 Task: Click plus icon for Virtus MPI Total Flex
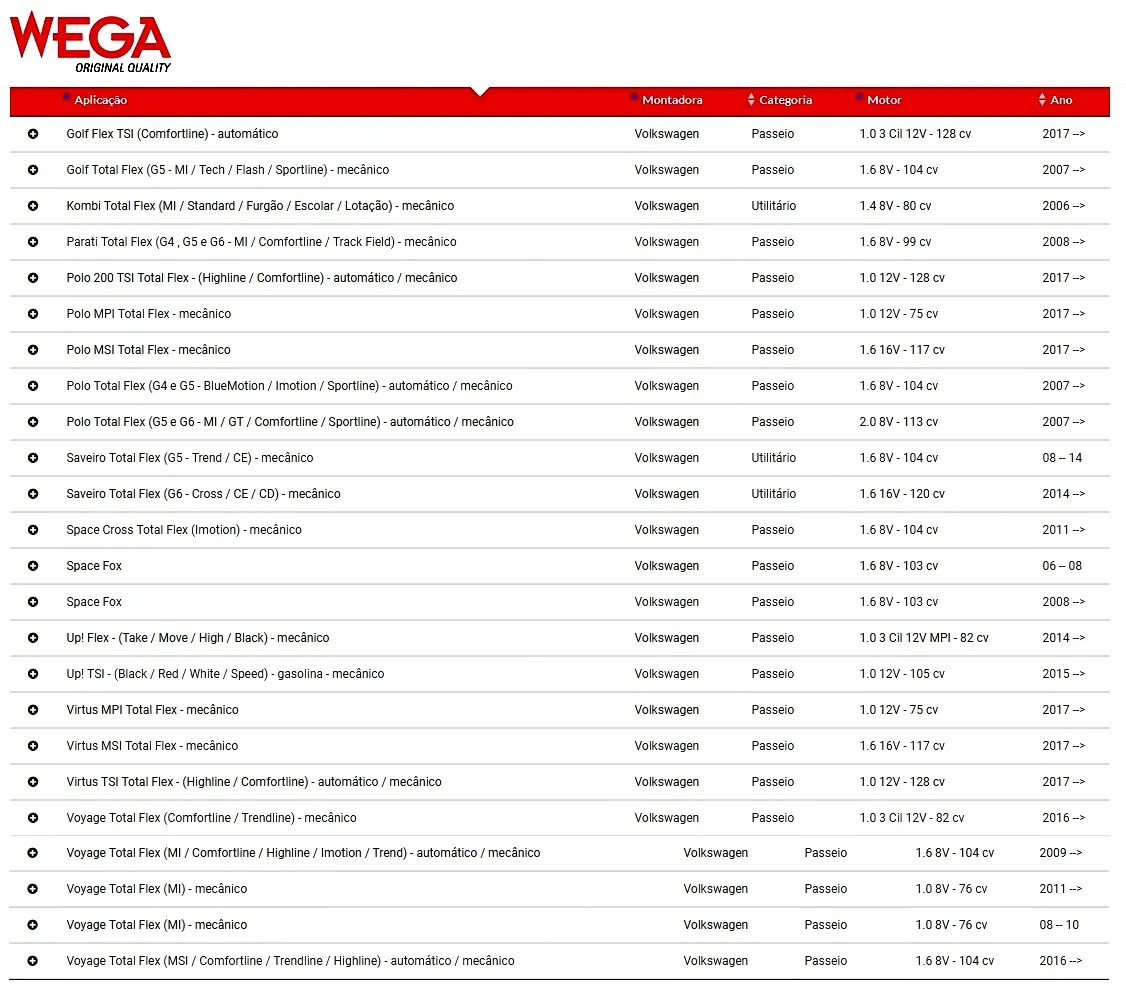point(33,710)
